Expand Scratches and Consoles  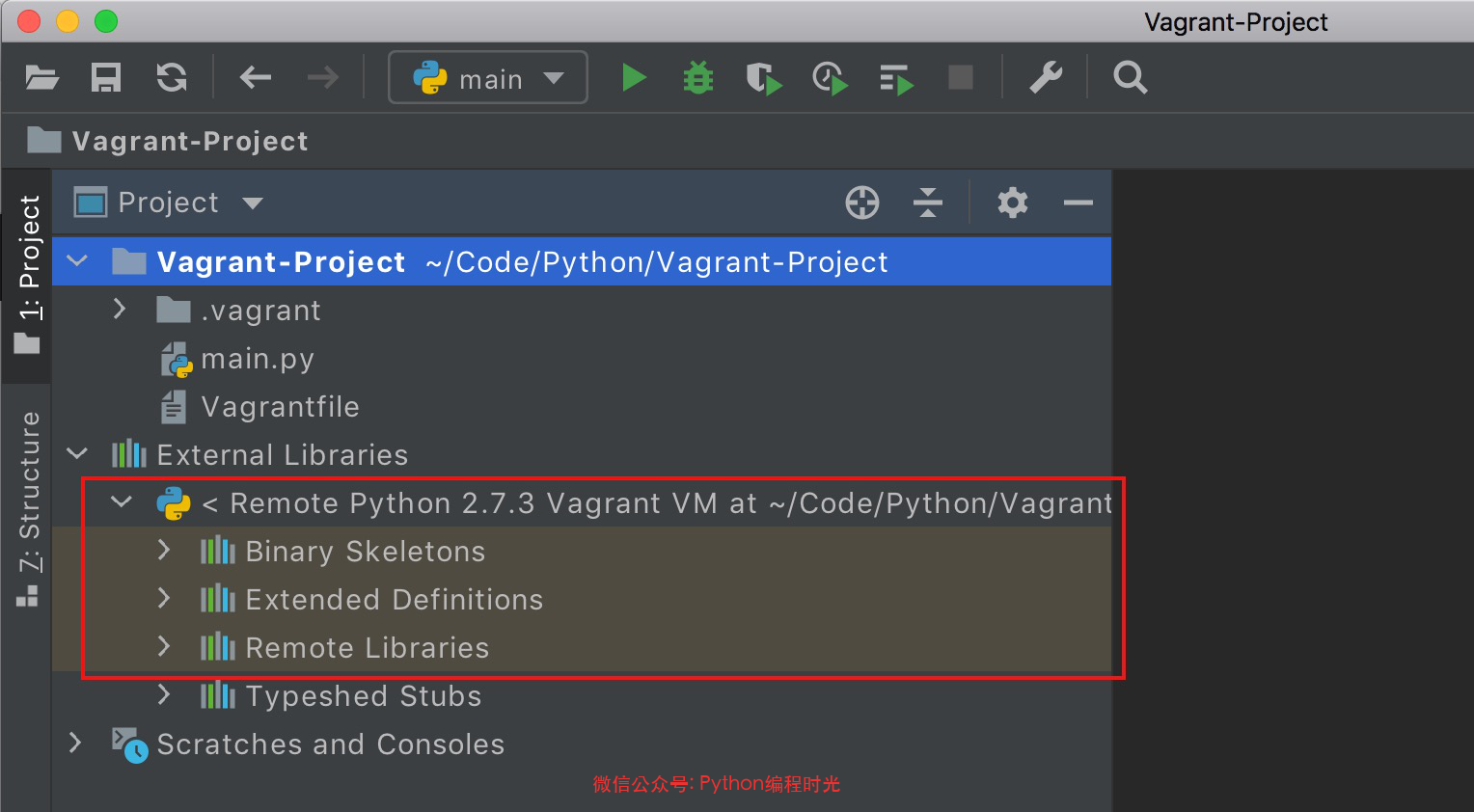click(75, 743)
